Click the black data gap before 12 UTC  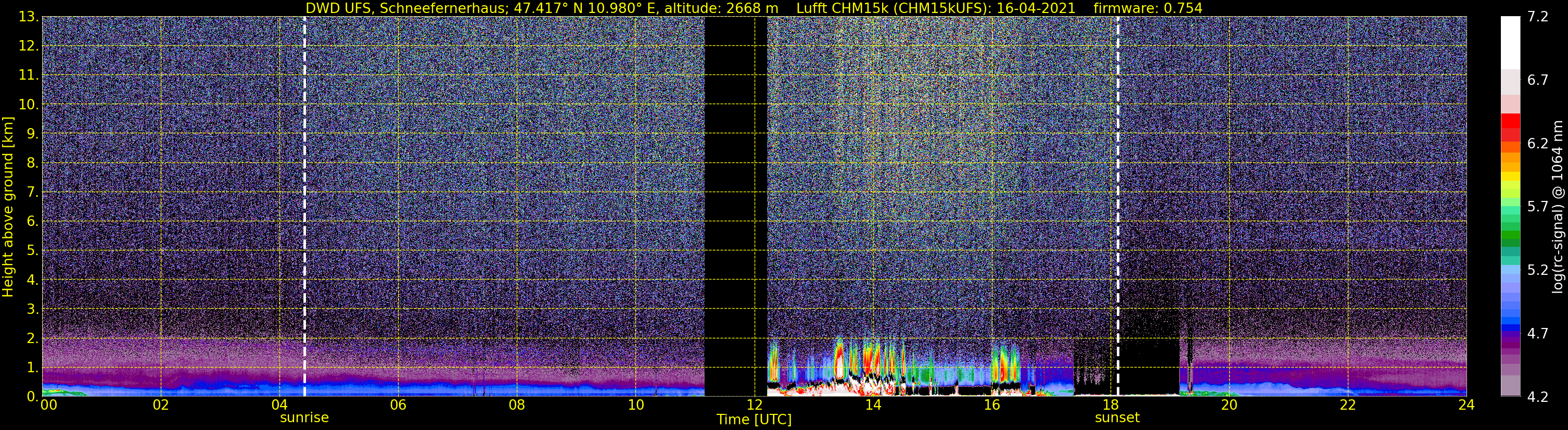[735, 207]
